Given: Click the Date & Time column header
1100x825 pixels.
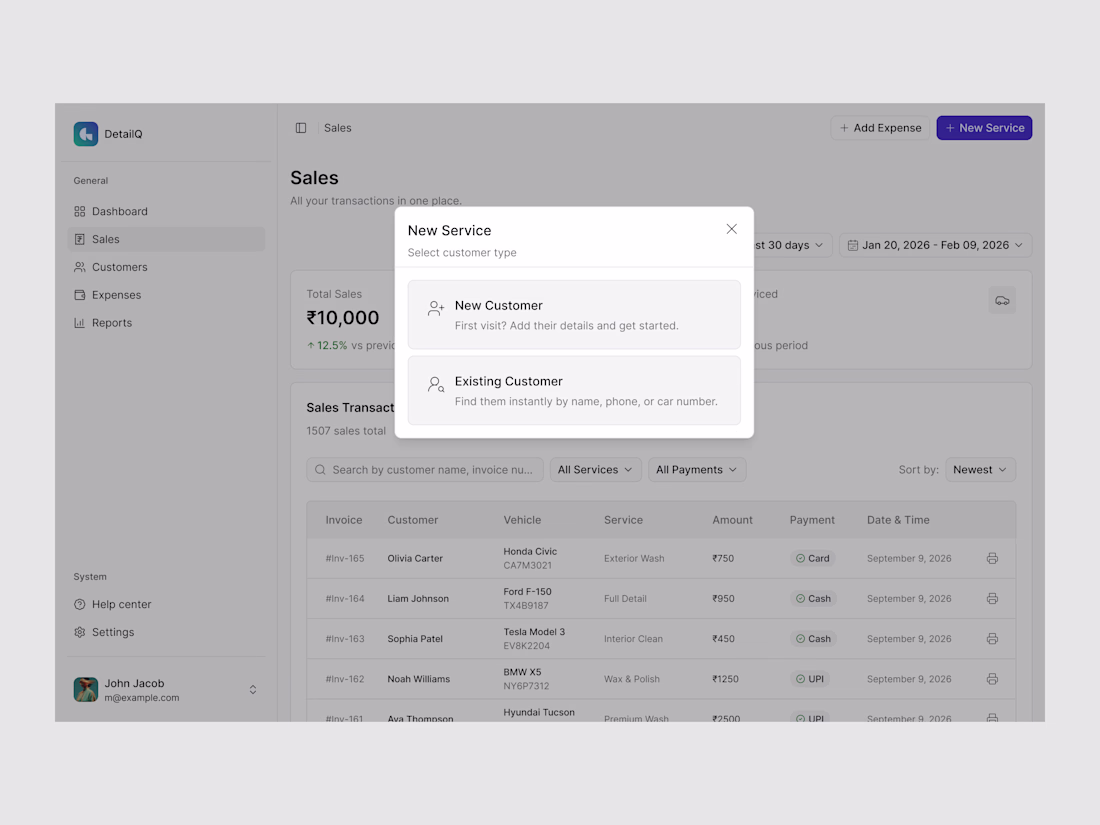Looking at the screenshot, I should coord(898,520).
